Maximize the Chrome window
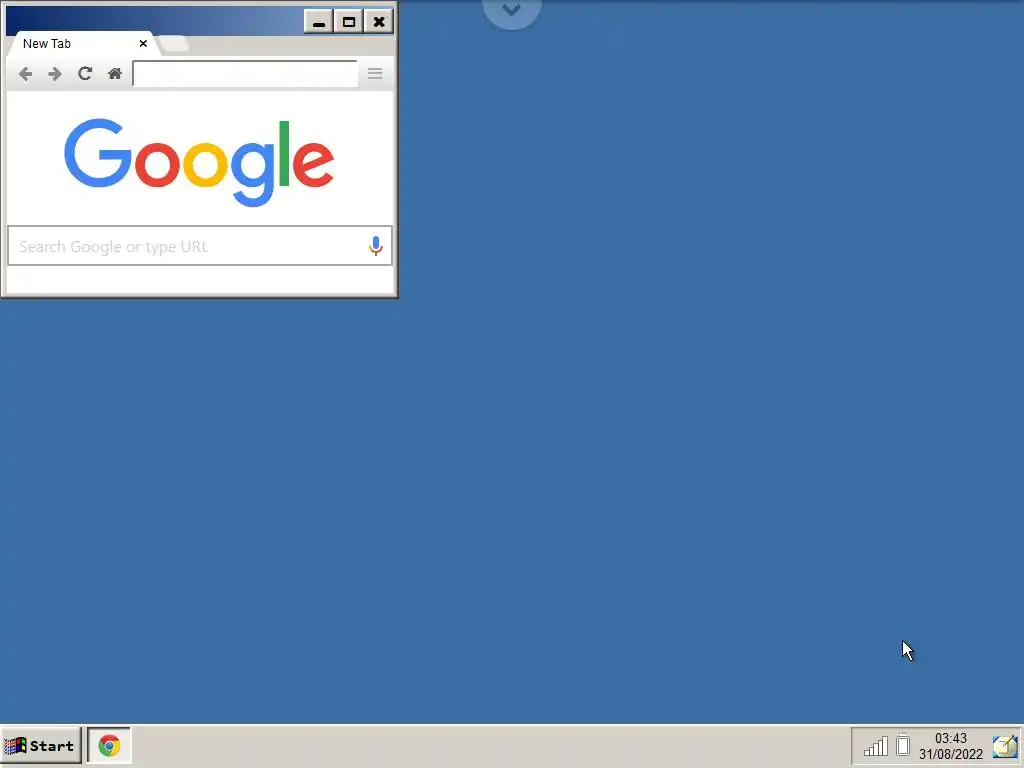The height and width of the screenshot is (768, 1024). (349, 22)
